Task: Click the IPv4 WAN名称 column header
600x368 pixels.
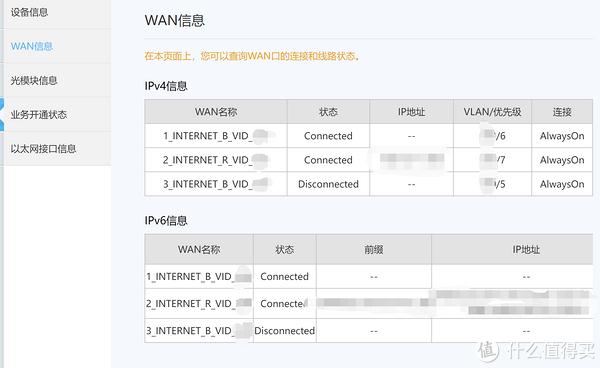Action: tap(216, 112)
